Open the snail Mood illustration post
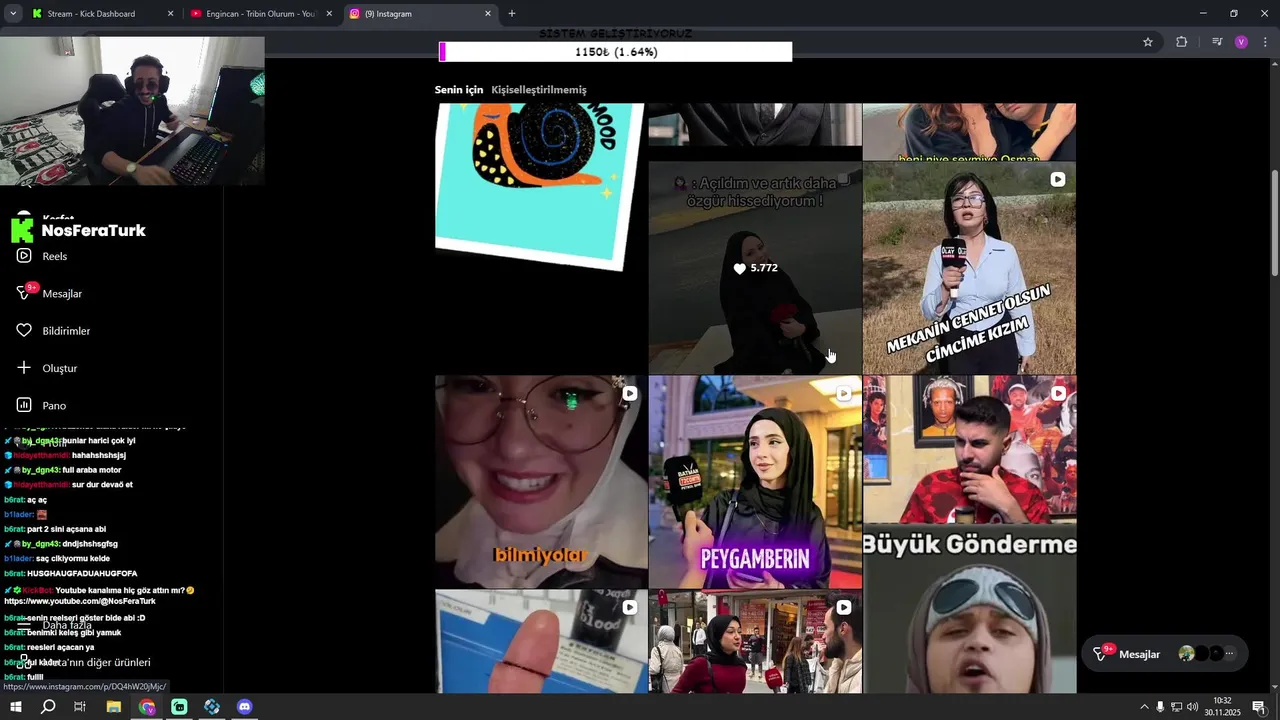 [541, 186]
